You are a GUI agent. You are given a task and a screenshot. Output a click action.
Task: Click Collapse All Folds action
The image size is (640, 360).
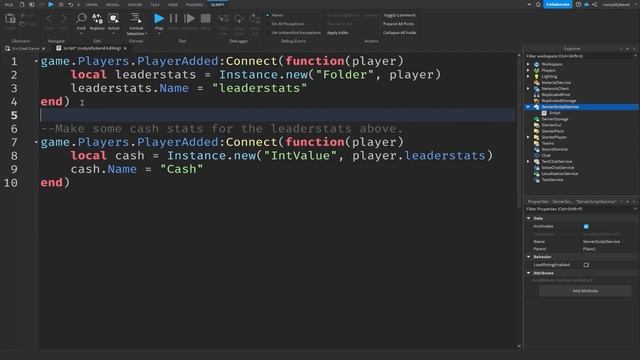[400, 33]
